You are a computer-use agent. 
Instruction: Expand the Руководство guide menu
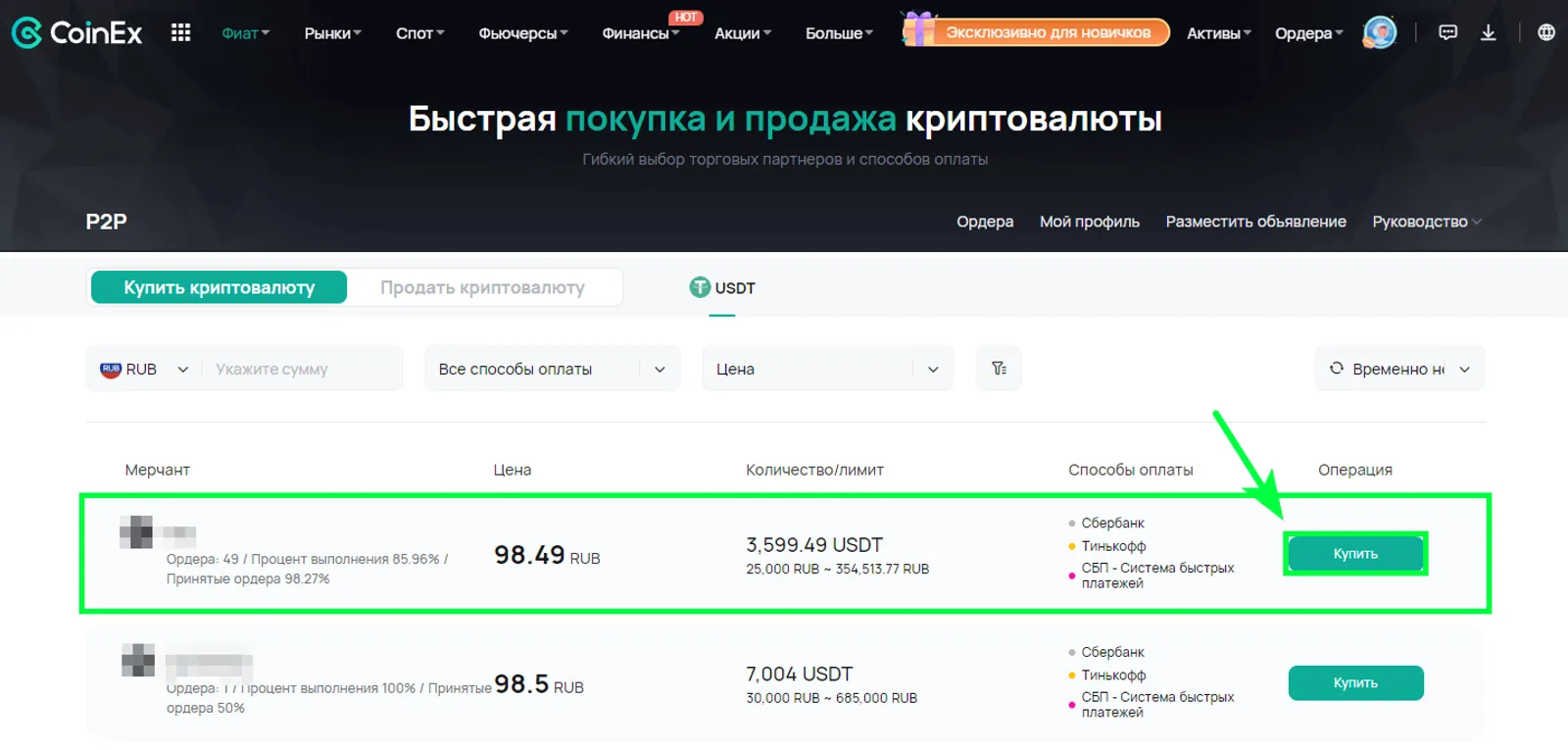tap(1426, 222)
